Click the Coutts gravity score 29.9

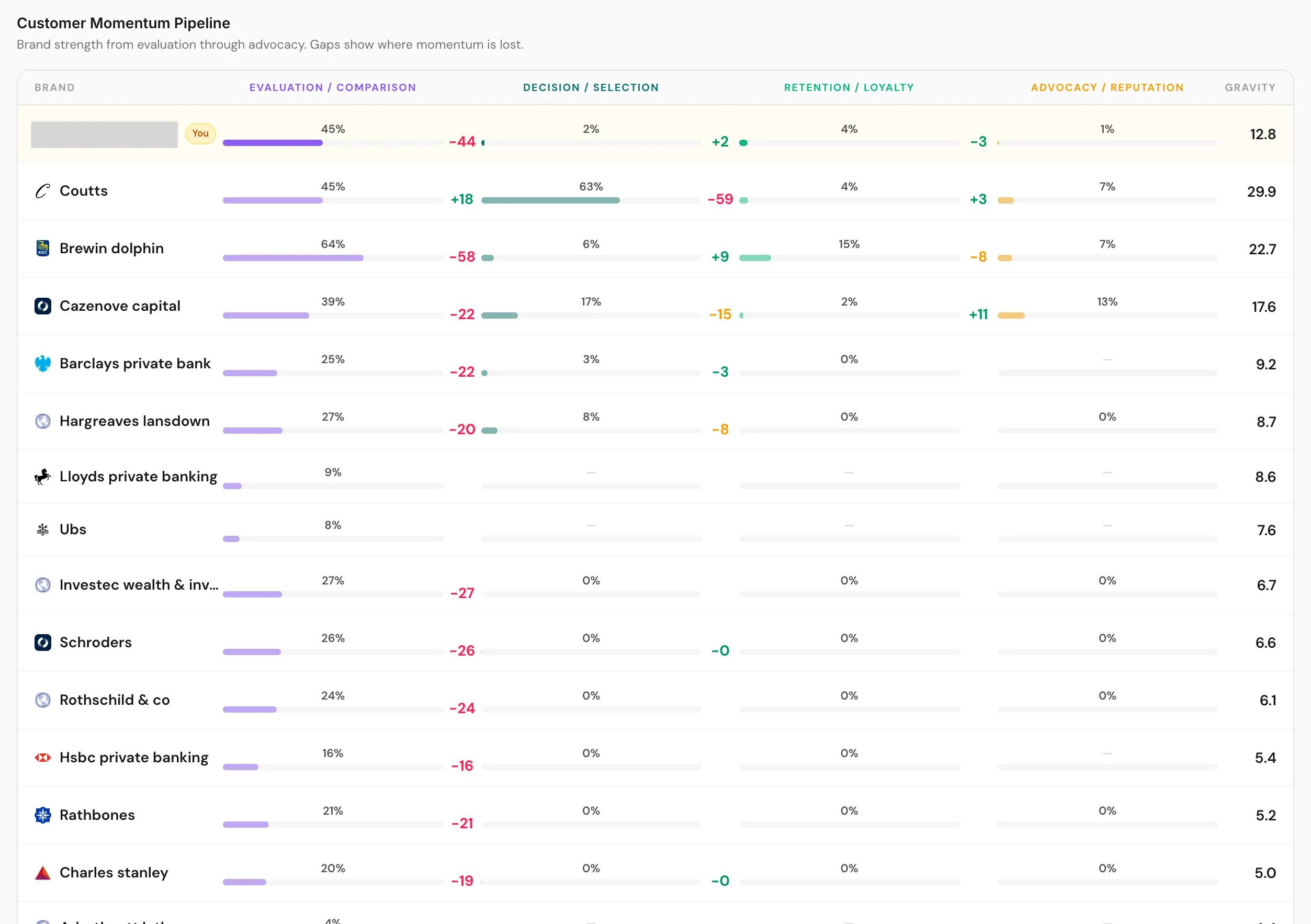point(1261,191)
